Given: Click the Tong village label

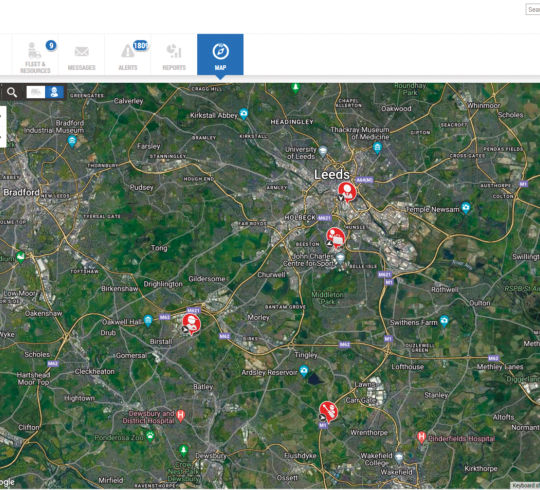Looking at the screenshot, I should click(159, 248).
